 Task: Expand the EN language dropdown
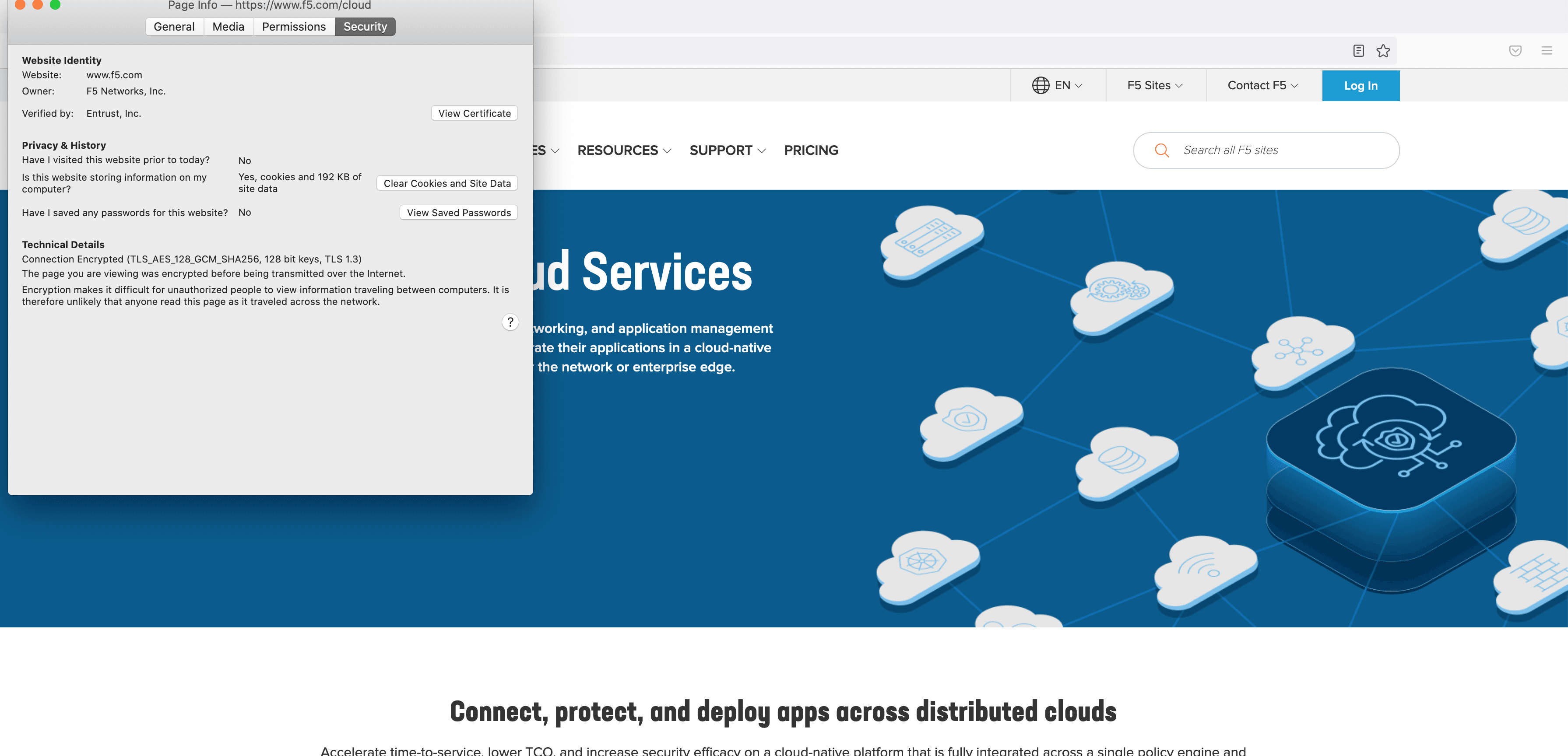pos(1068,85)
